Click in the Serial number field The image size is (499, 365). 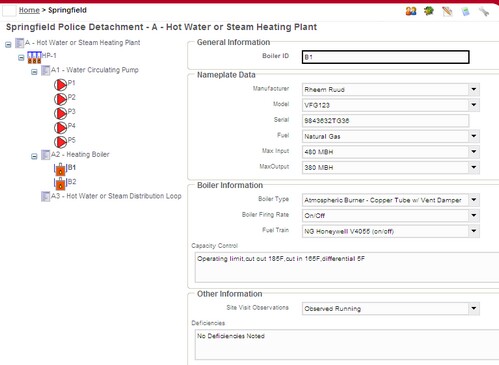click(x=386, y=121)
